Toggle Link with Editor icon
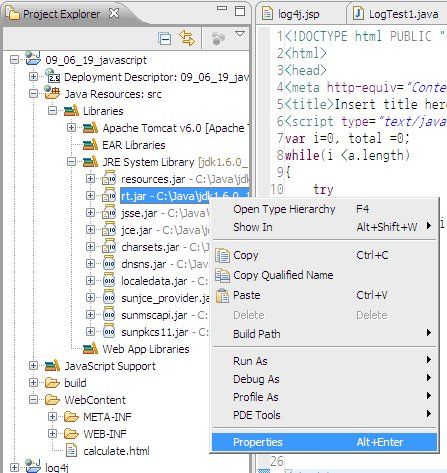This screenshot has height=473, width=447. point(187,38)
